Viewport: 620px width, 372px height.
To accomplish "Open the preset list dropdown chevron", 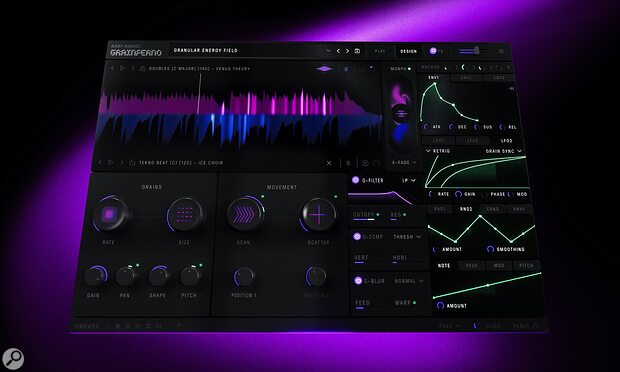I will (328, 51).
